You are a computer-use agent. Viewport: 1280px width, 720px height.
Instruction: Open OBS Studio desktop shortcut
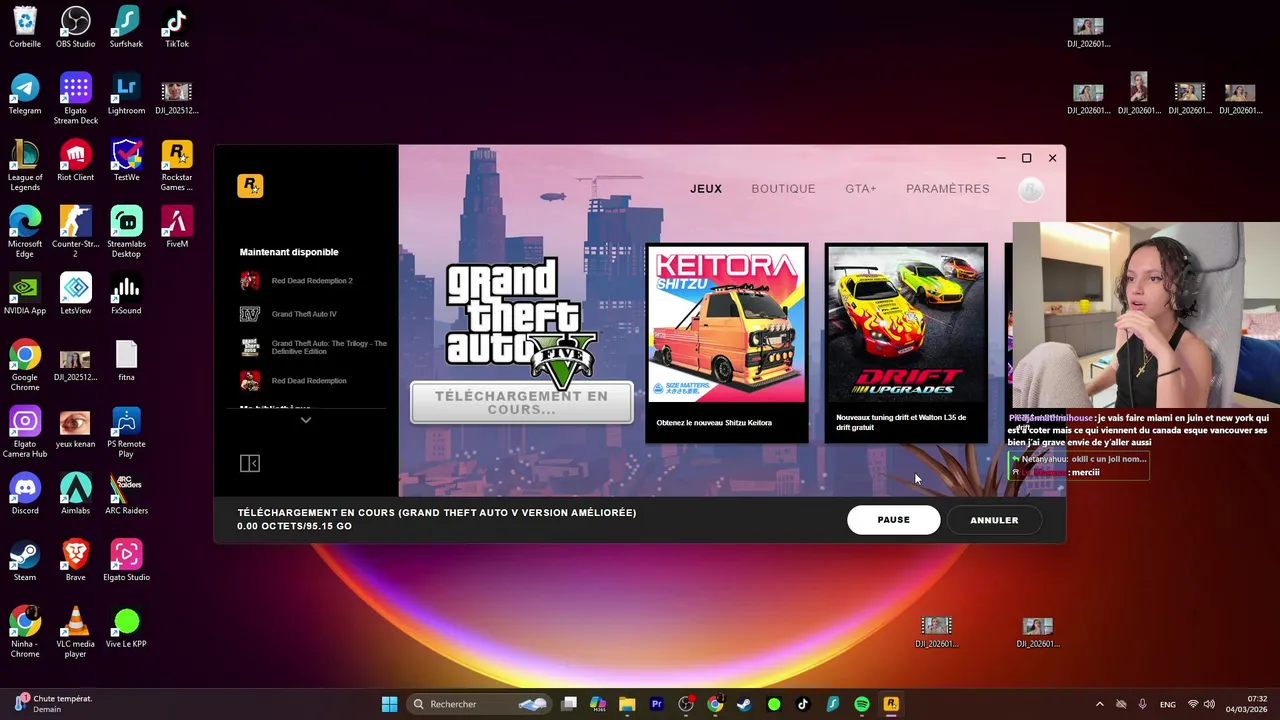click(x=76, y=27)
